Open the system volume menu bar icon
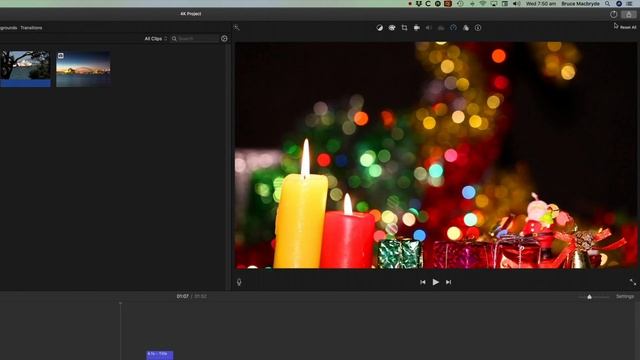The width and height of the screenshot is (640, 360). (516, 4)
